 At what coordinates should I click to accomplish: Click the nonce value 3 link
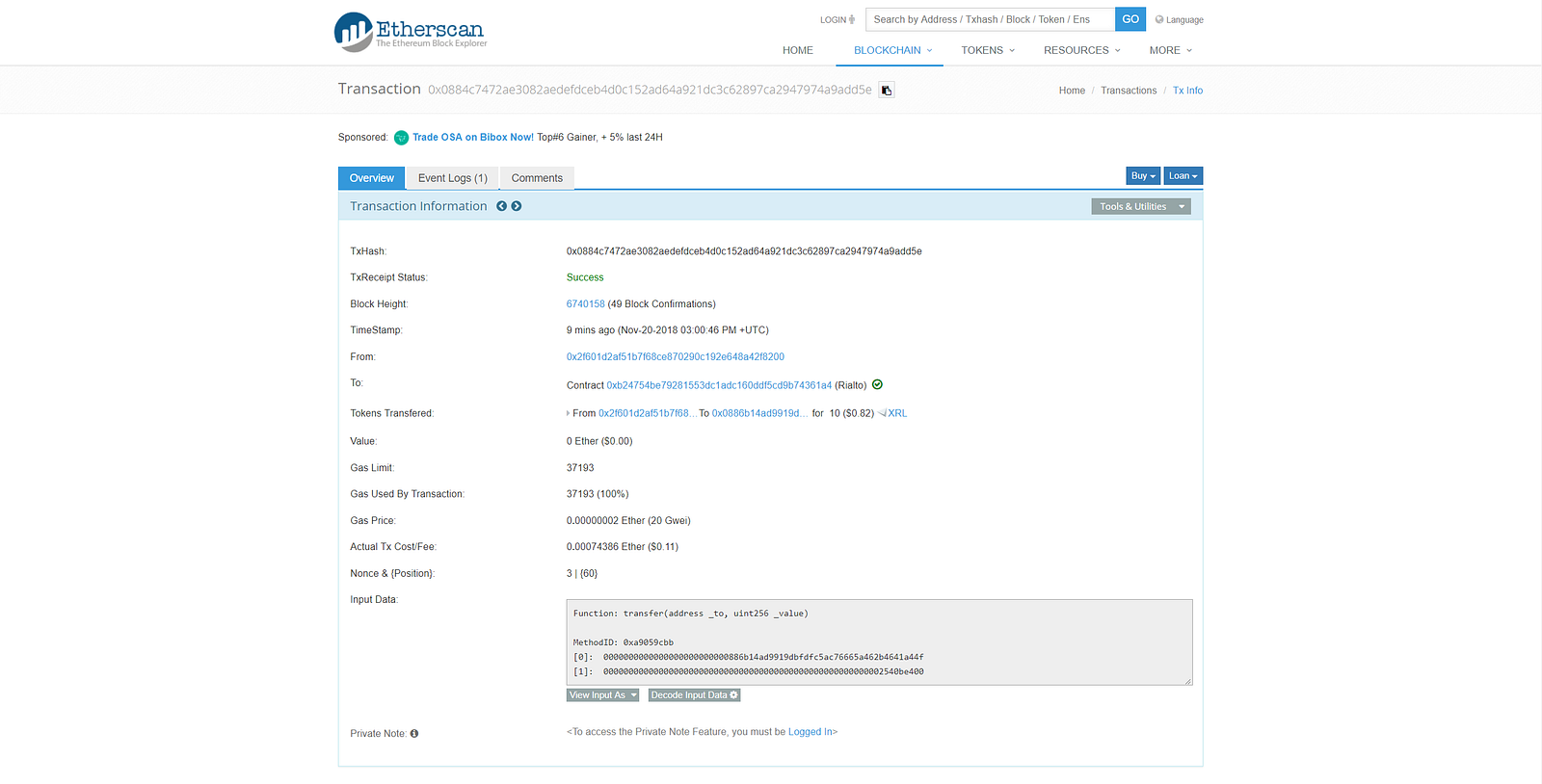pyautogui.click(x=570, y=574)
